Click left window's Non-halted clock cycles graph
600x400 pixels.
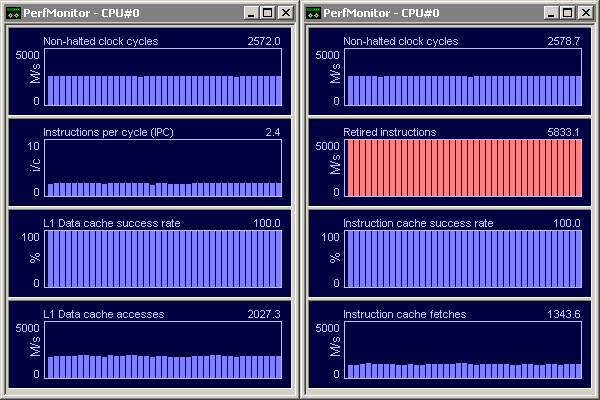coord(163,77)
